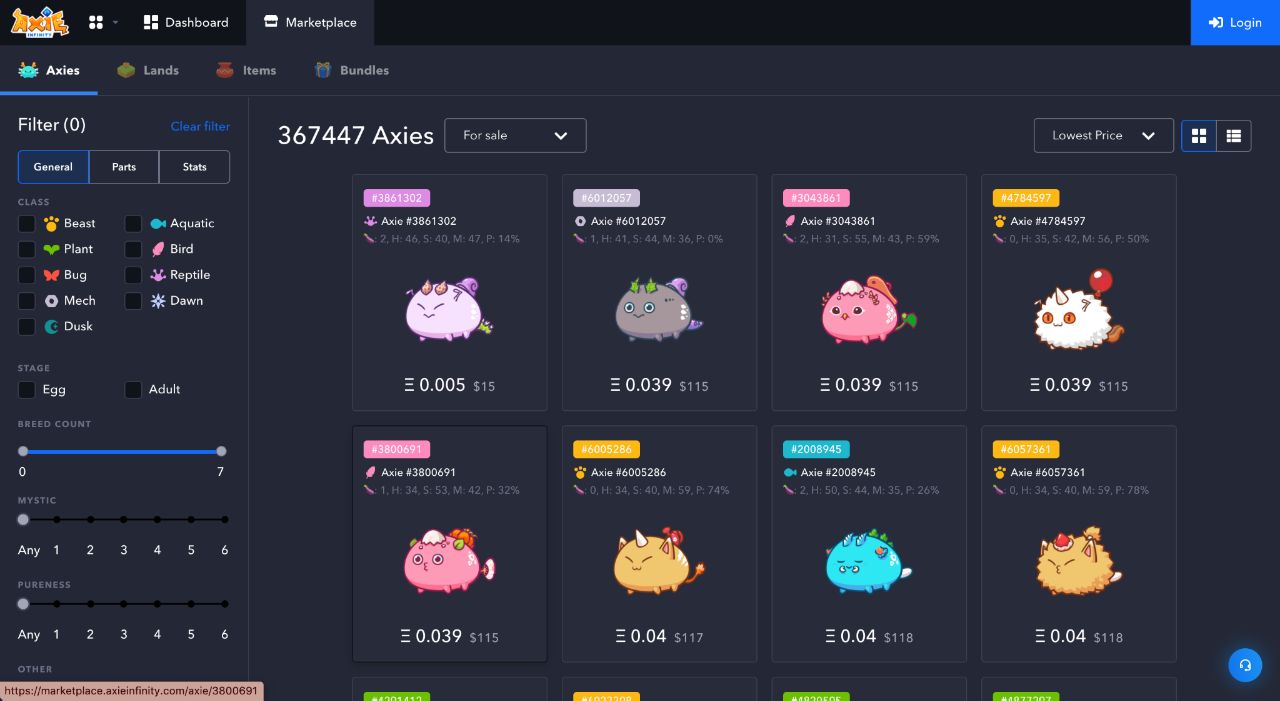1280x701 pixels.
Task: Click the beast icon on Axie #4784597
Action: point(1000,221)
